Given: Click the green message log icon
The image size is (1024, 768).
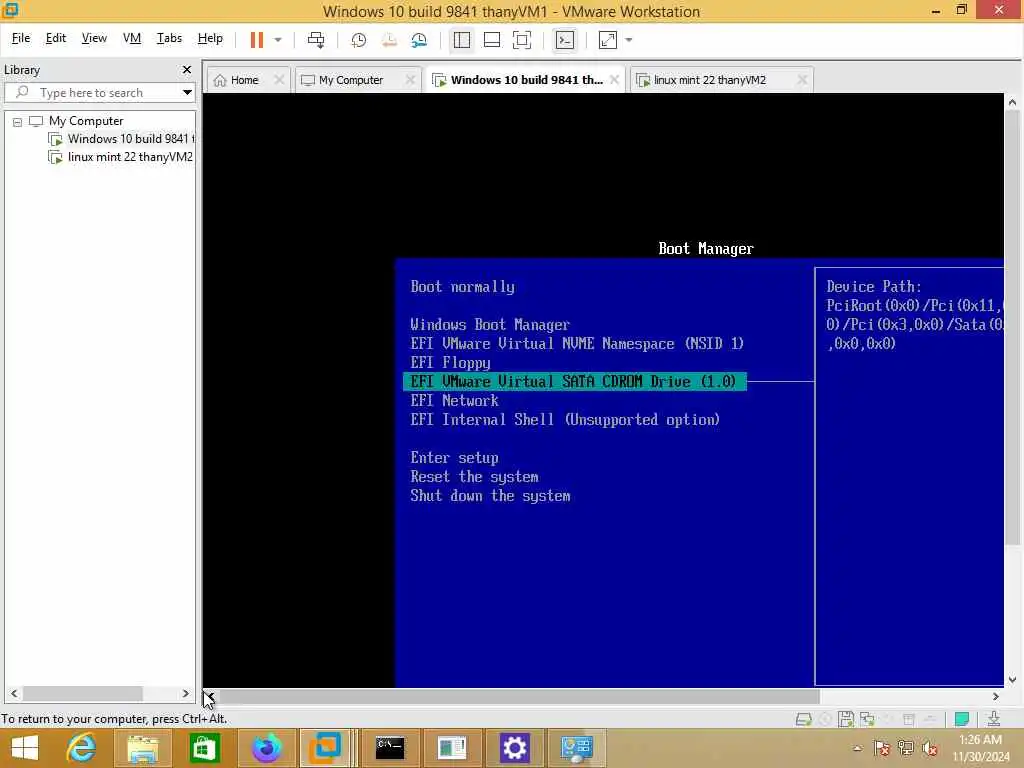Looking at the screenshot, I should [962, 719].
